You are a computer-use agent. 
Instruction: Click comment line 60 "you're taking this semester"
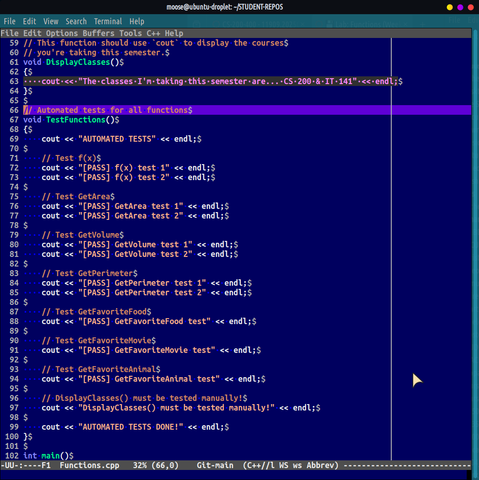click(x=94, y=53)
